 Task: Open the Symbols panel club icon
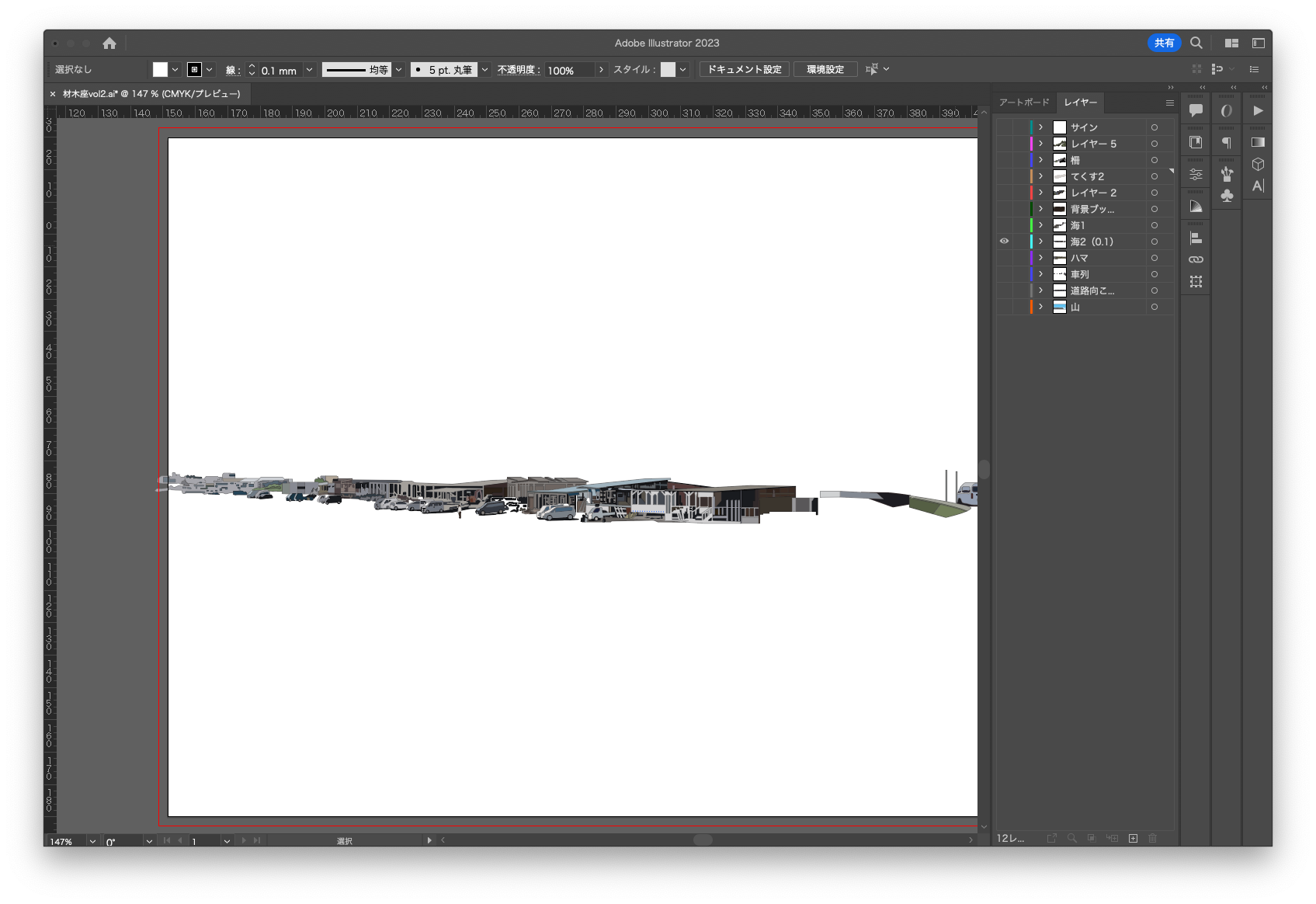[1227, 196]
